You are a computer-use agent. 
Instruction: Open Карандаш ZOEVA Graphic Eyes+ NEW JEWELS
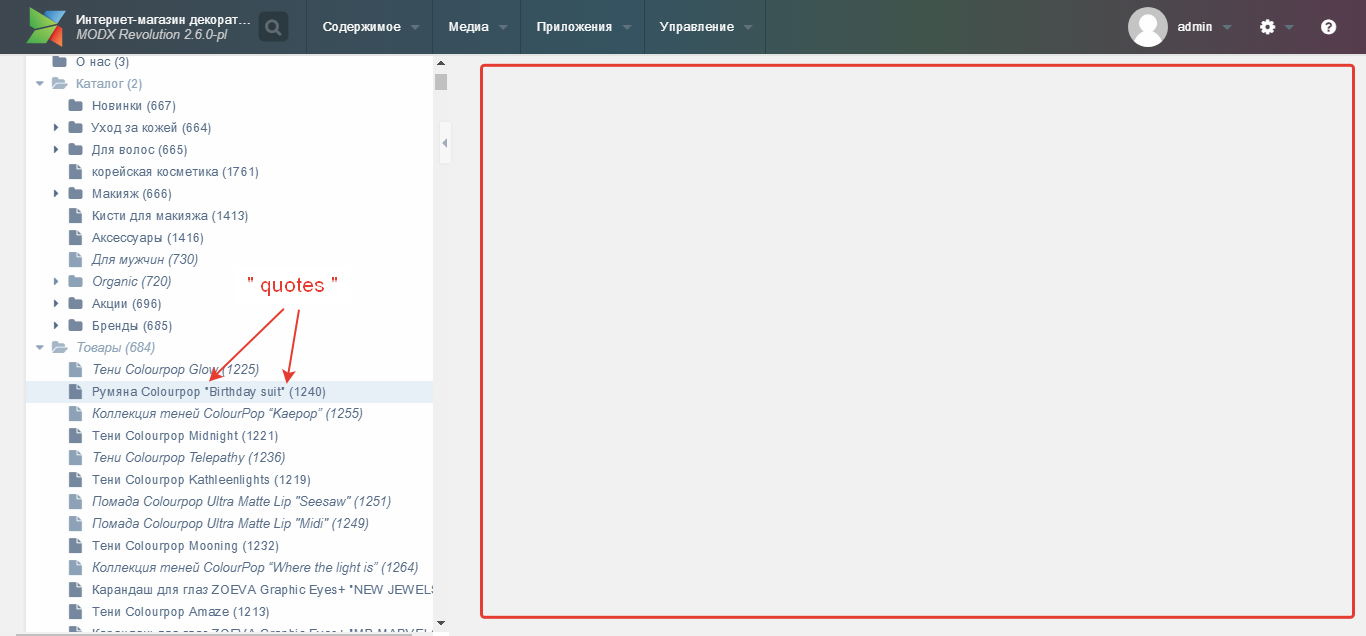pos(262,589)
